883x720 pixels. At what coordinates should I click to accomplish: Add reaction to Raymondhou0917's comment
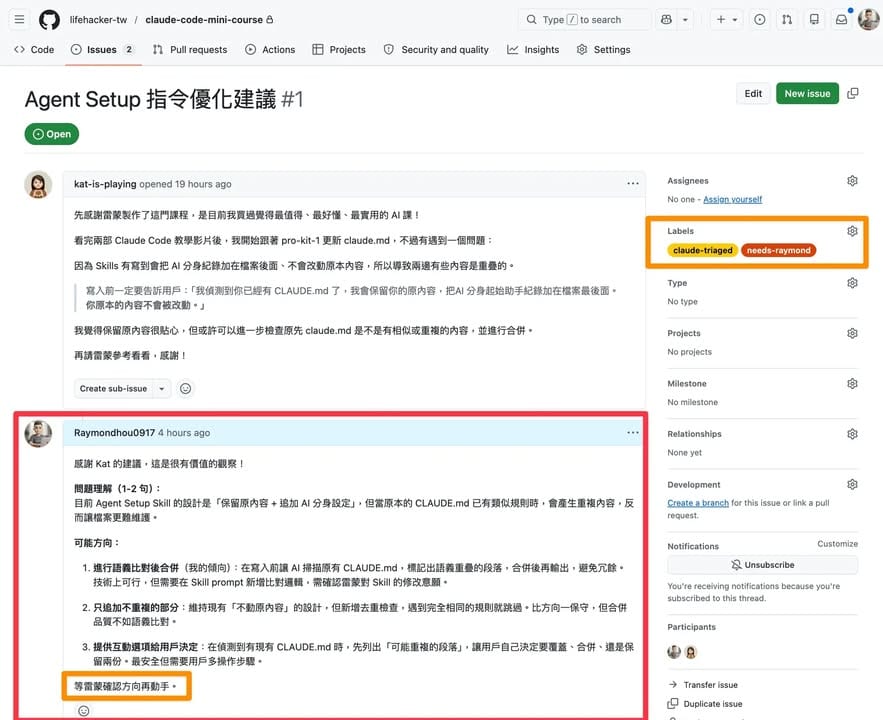[83, 711]
